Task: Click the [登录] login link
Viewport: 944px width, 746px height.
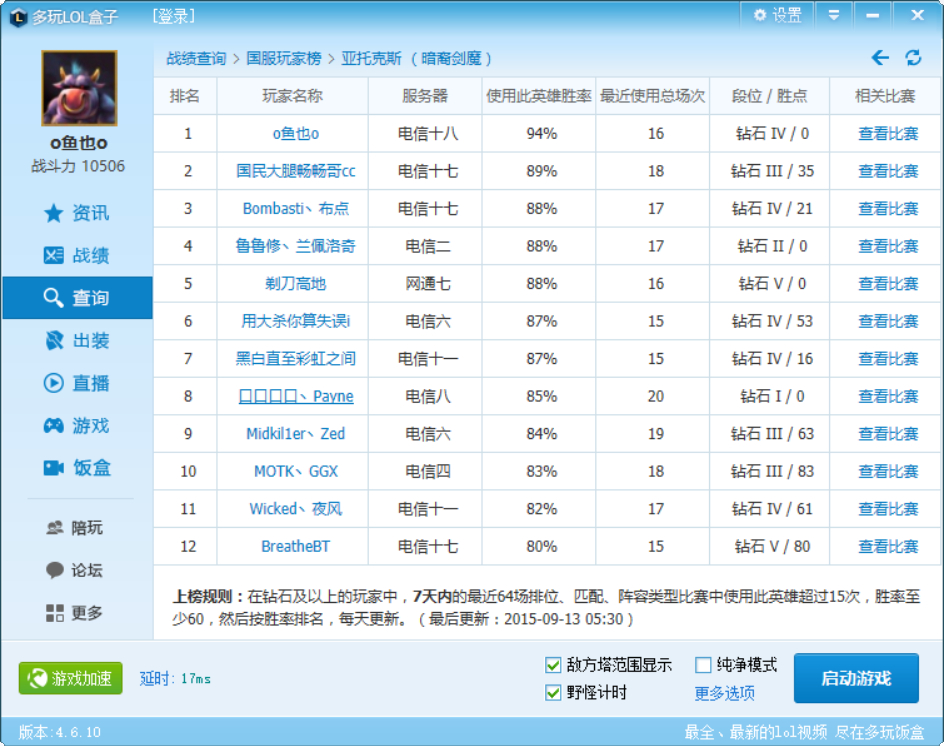Action: (x=173, y=16)
